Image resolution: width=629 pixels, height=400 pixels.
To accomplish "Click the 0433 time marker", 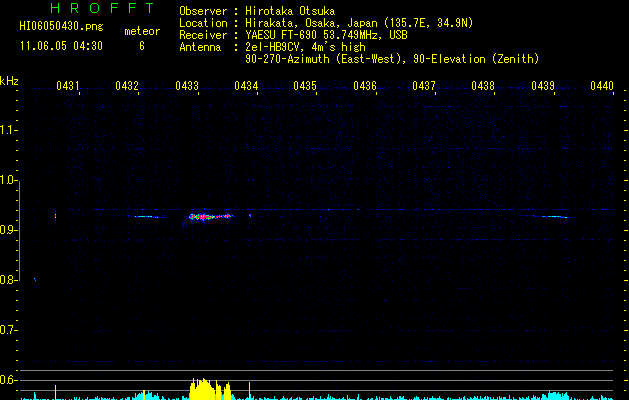I will (187, 86).
